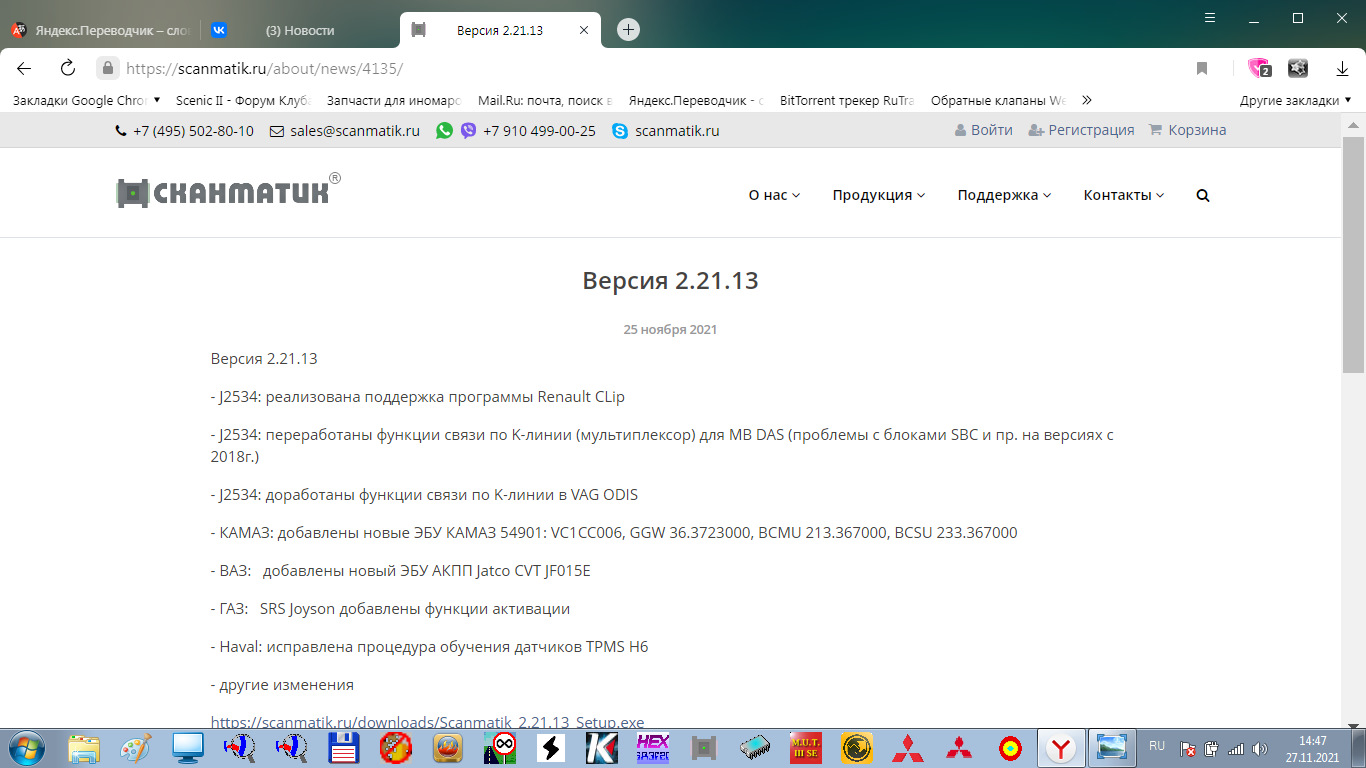Switch to the (3) Новости tab
Screen dimensions: 1366x768
click(300, 29)
